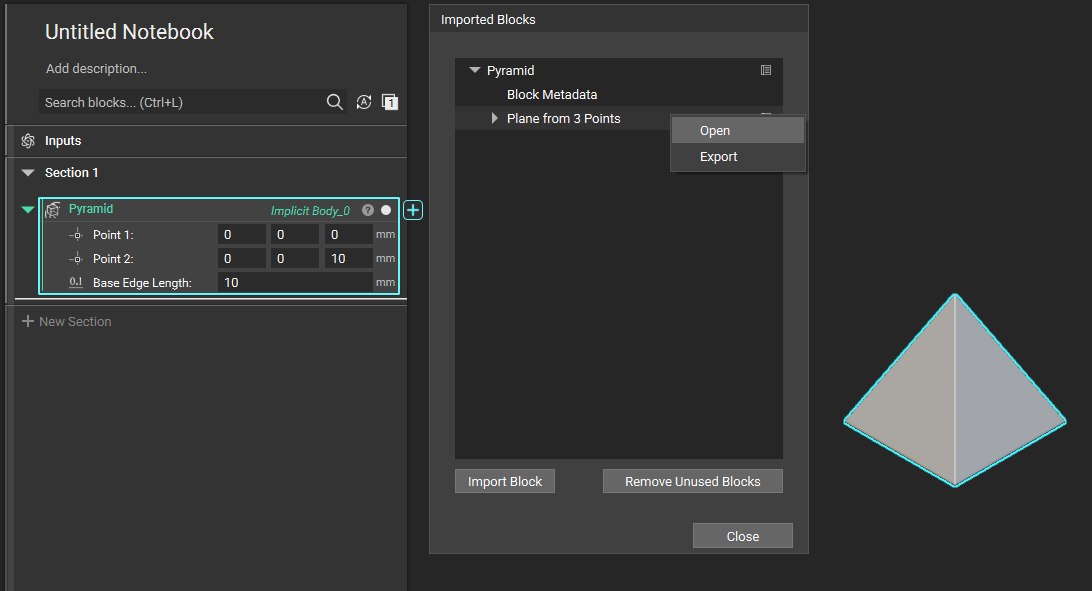The image size is (1092, 591).
Task: Toggle Pyramid block visibility dot
Action: pyautogui.click(x=386, y=210)
